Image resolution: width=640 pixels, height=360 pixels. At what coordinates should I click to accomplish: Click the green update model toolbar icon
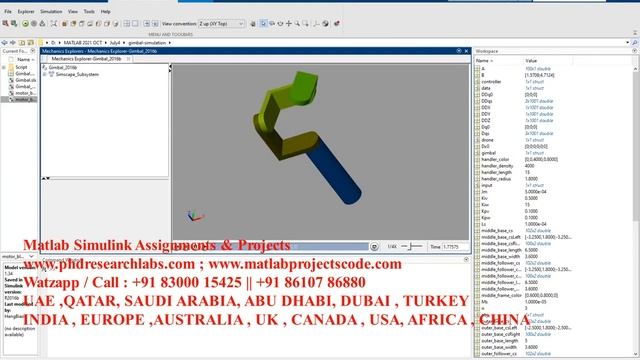(x=25, y=24)
